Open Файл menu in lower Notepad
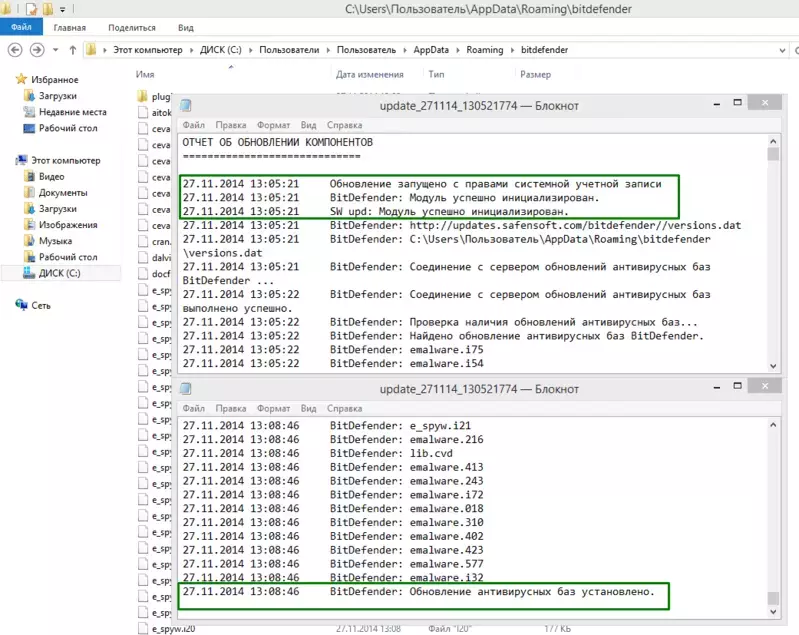Image resolution: width=799 pixels, height=635 pixels. [194, 408]
